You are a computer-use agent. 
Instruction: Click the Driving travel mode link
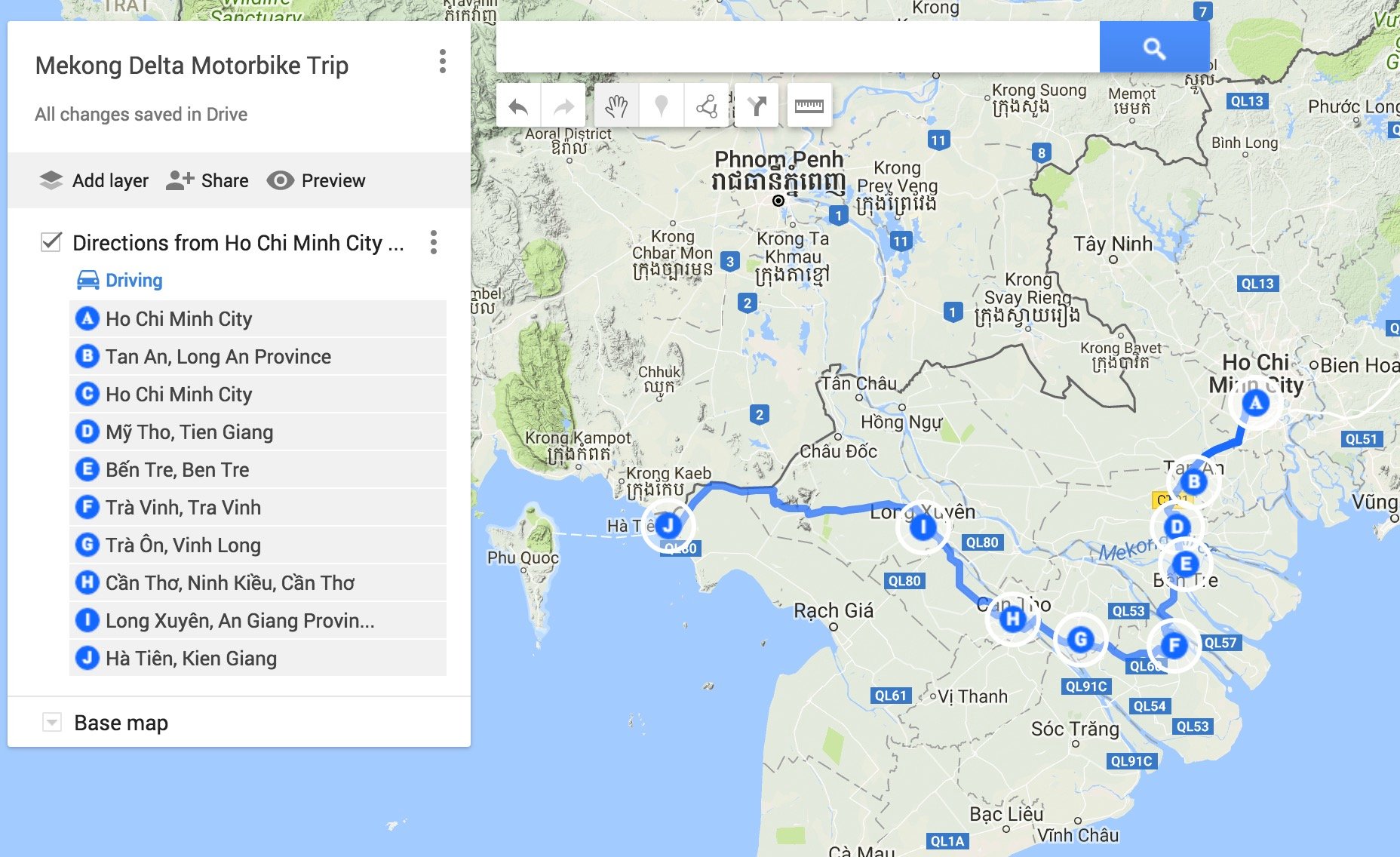[134, 280]
